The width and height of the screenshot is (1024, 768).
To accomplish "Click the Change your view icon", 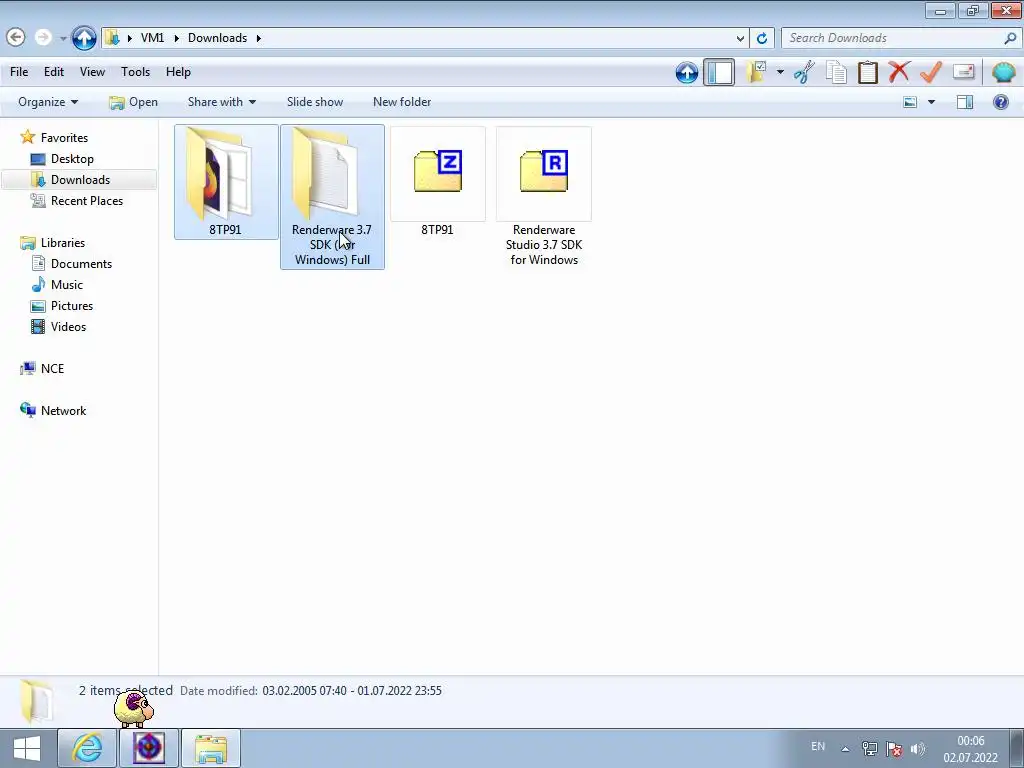I will click(910, 102).
